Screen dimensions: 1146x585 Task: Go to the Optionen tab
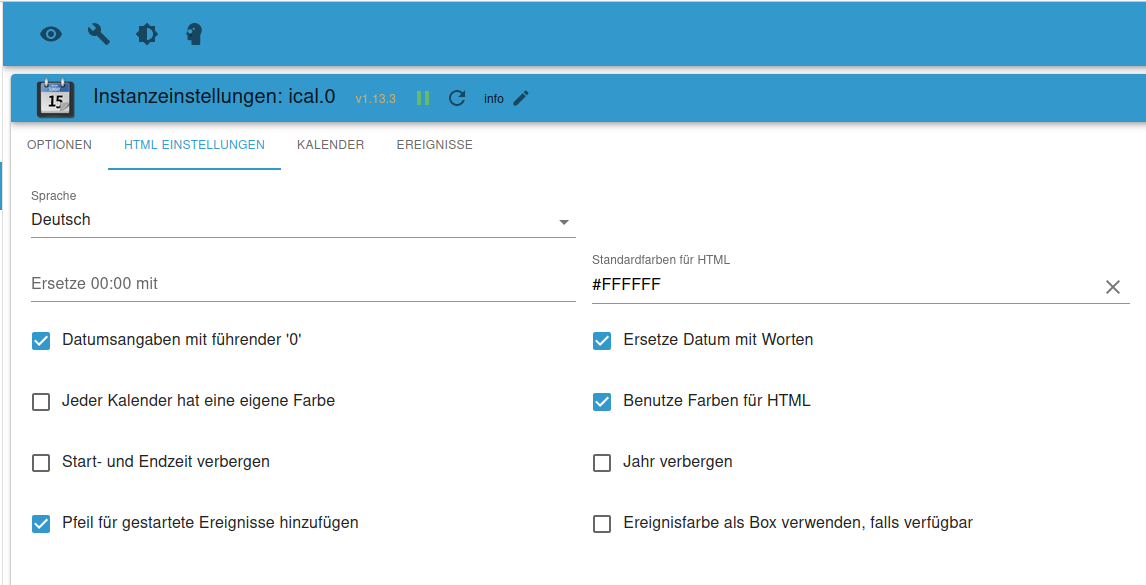[59, 145]
